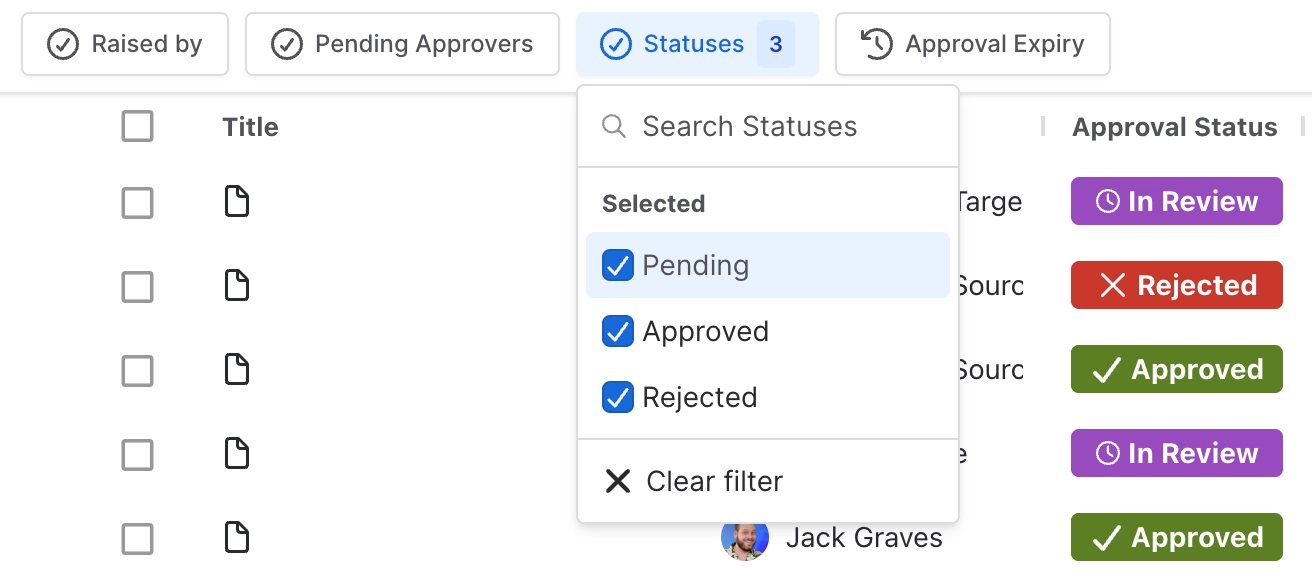Collapse the Statuses filter dropdown
This screenshot has width=1312, height=582.
(x=696, y=44)
